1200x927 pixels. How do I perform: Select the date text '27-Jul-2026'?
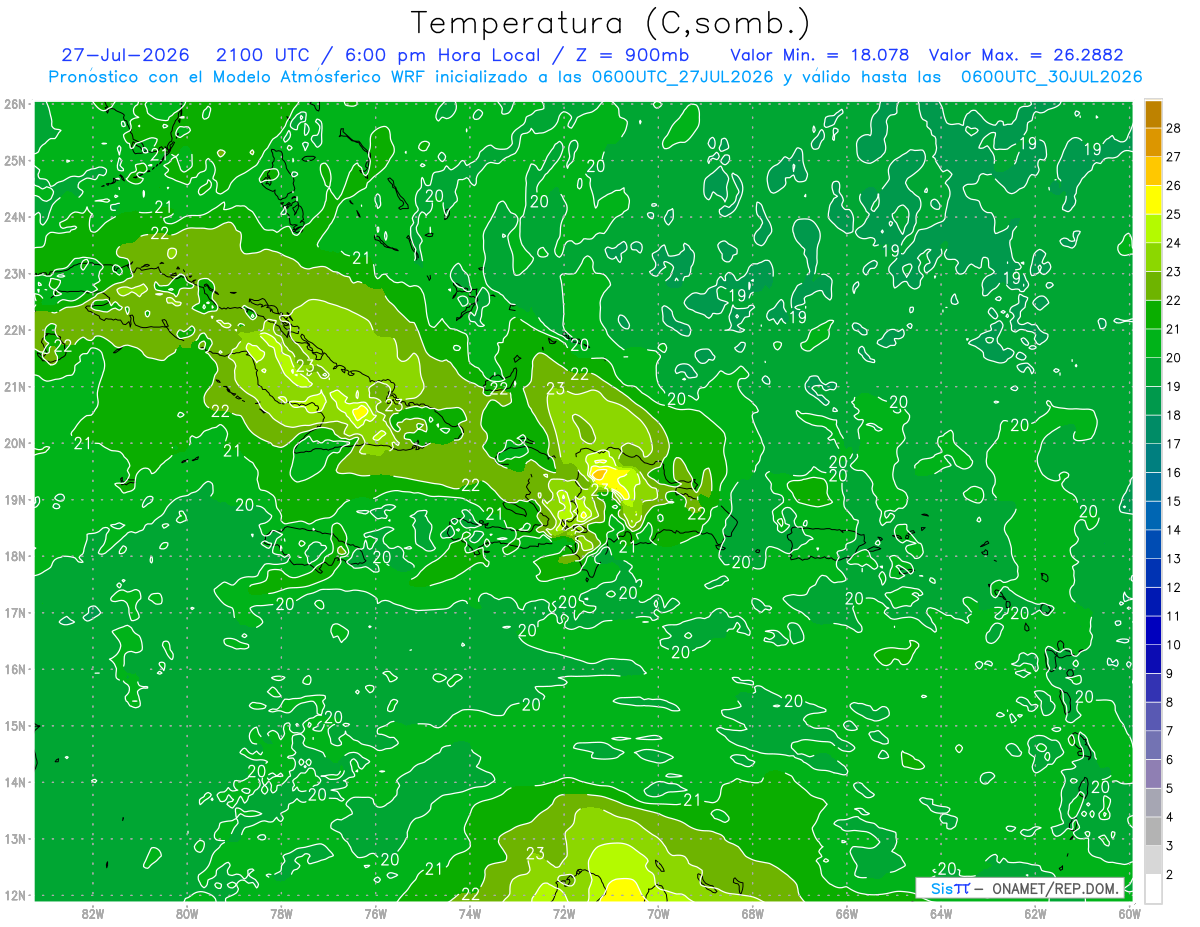coord(125,55)
